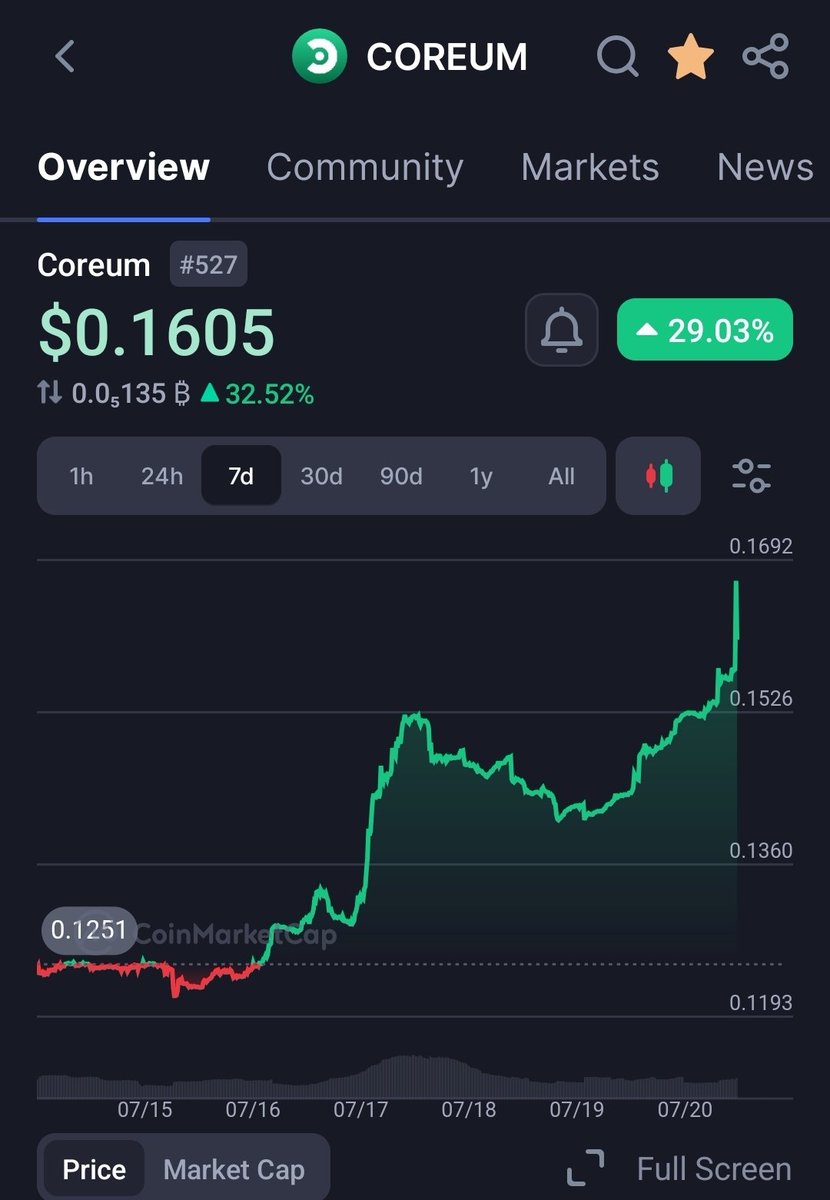Image resolution: width=830 pixels, height=1200 pixels.
Task: Tap the $0.1605 price value
Action: click(156, 332)
